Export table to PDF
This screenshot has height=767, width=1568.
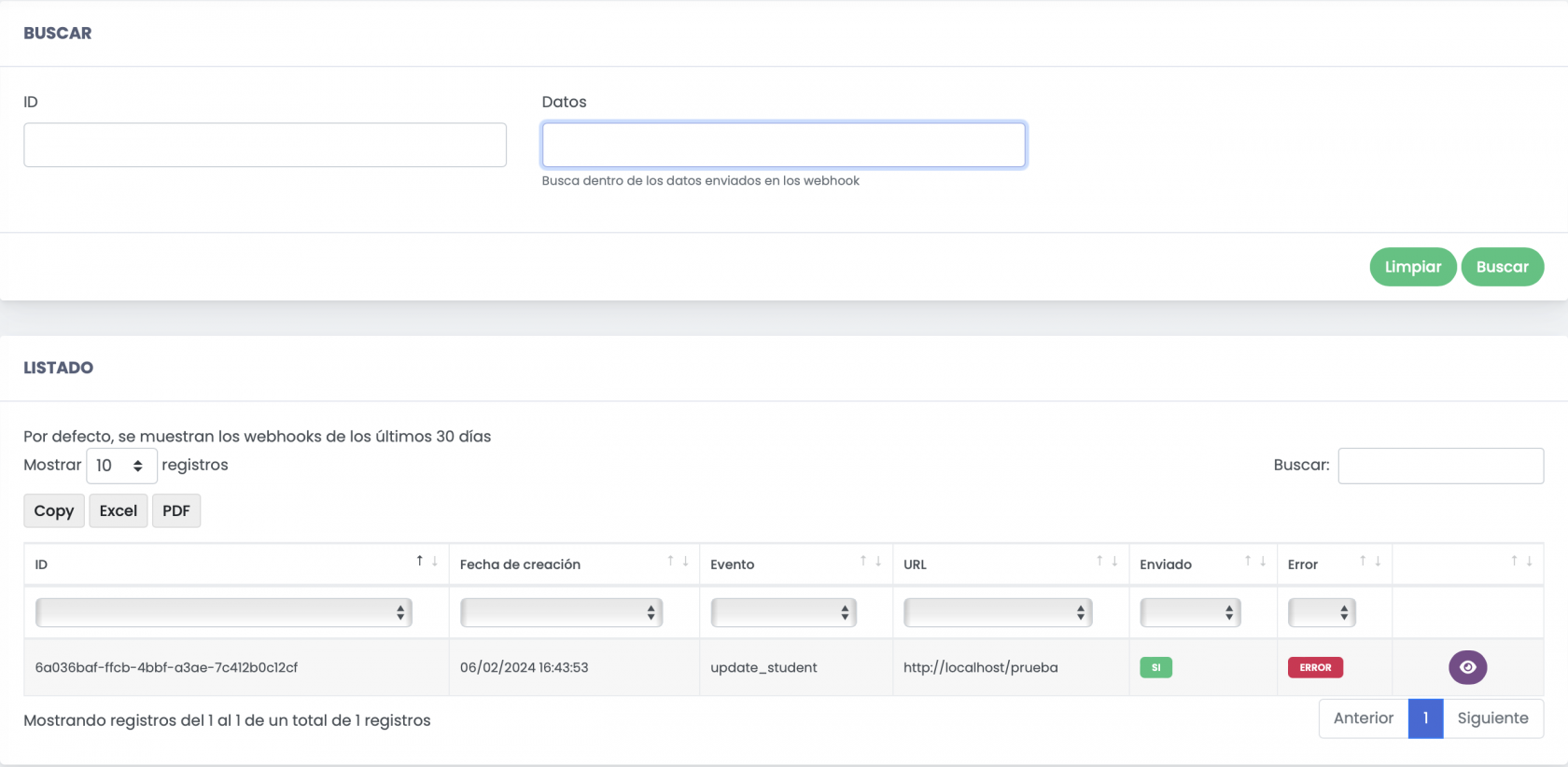click(x=176, y=510)
